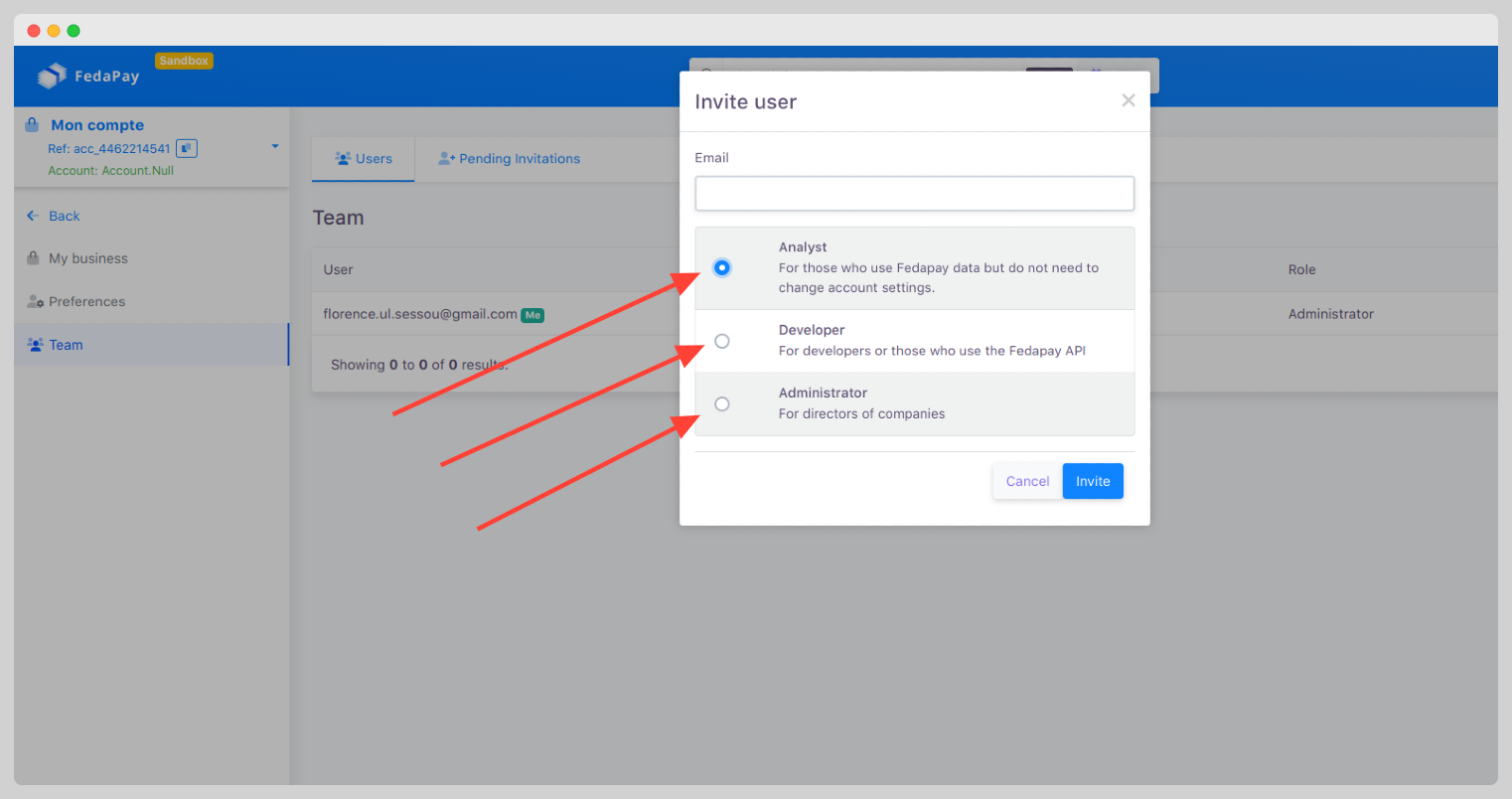
Task: Click the Role column header
Action: 1301,269
